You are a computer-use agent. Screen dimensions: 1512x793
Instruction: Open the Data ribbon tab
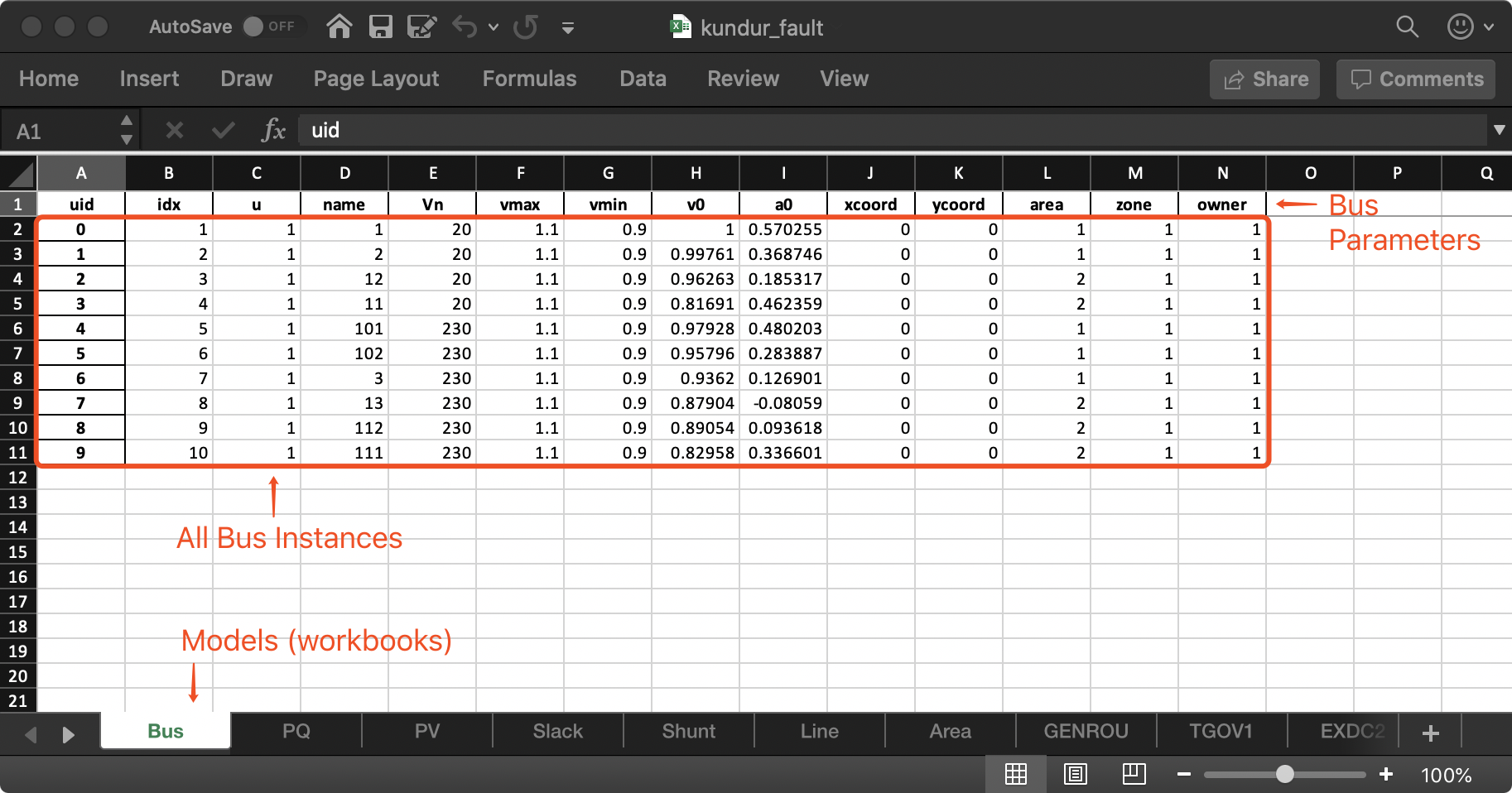643,79
